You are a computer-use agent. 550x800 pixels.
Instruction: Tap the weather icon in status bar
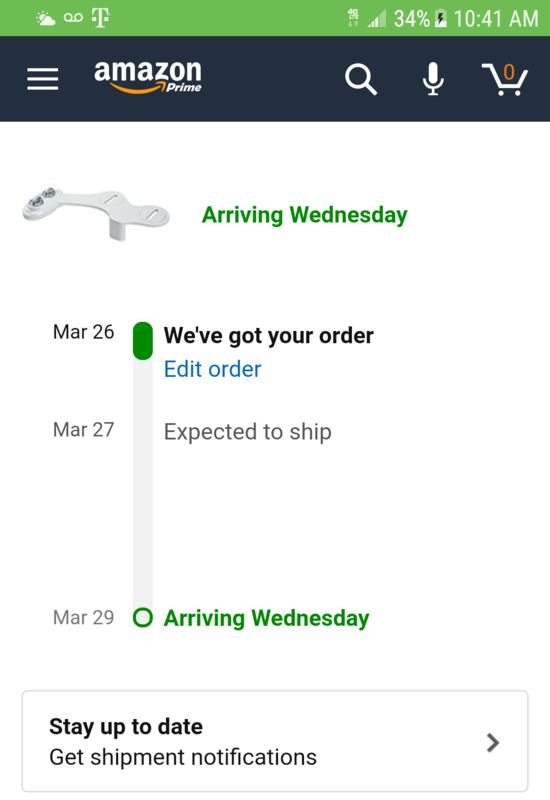tap(45, 19)
